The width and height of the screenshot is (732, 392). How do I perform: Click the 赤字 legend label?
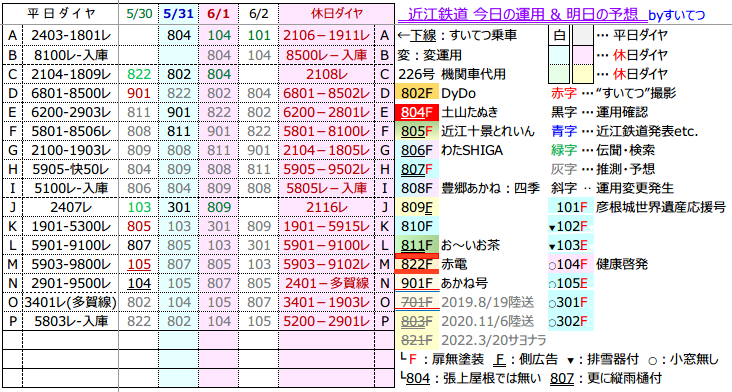click(564, 93)
